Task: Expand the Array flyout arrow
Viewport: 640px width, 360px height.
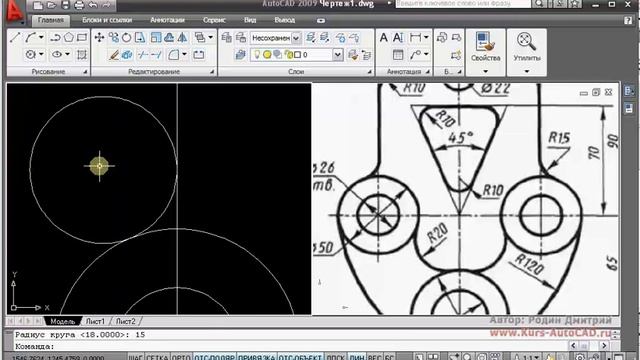Action: [x=211, y=38]
